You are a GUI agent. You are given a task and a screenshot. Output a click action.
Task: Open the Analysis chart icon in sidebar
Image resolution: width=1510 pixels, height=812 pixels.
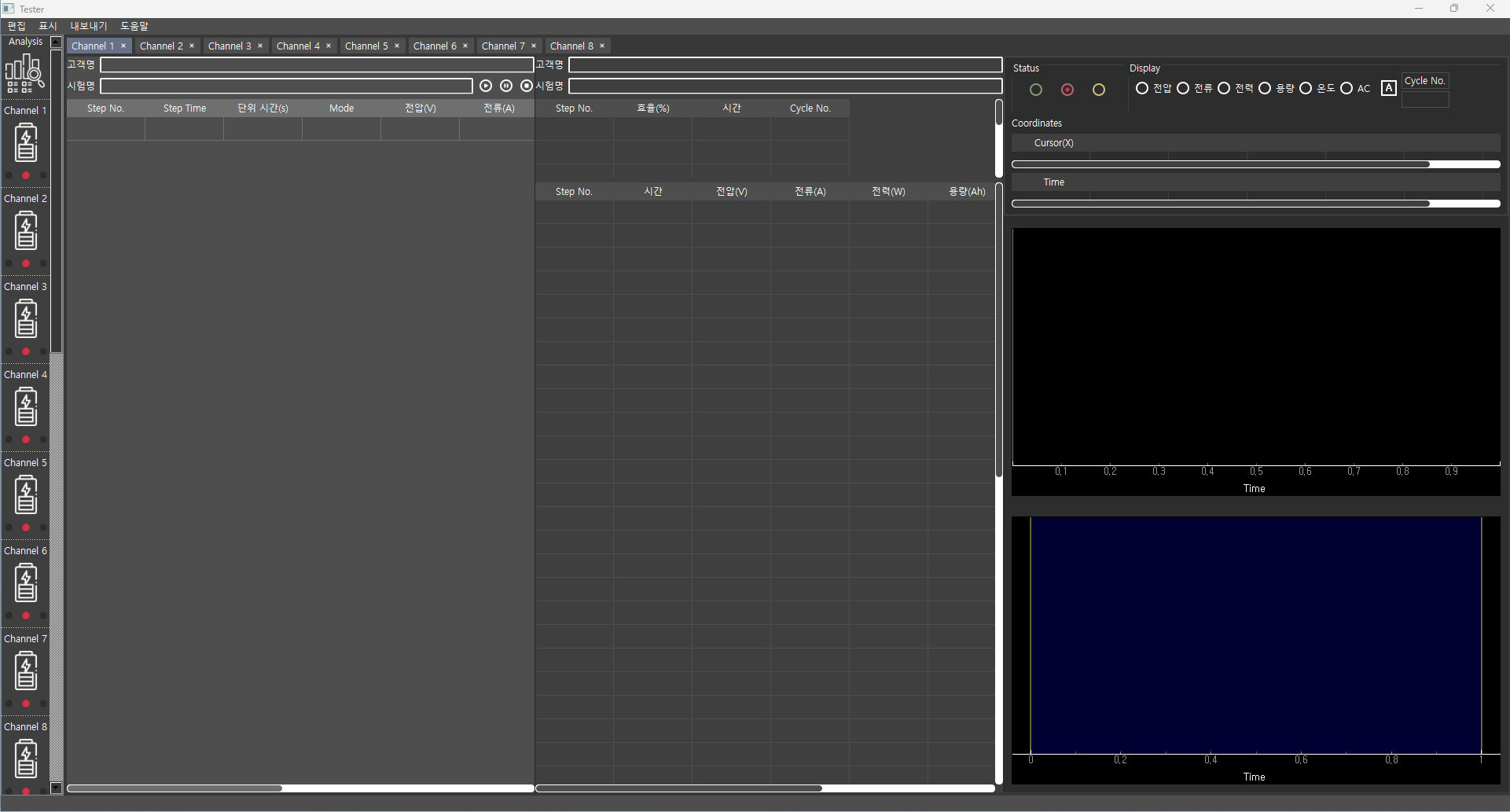point(25,73)
